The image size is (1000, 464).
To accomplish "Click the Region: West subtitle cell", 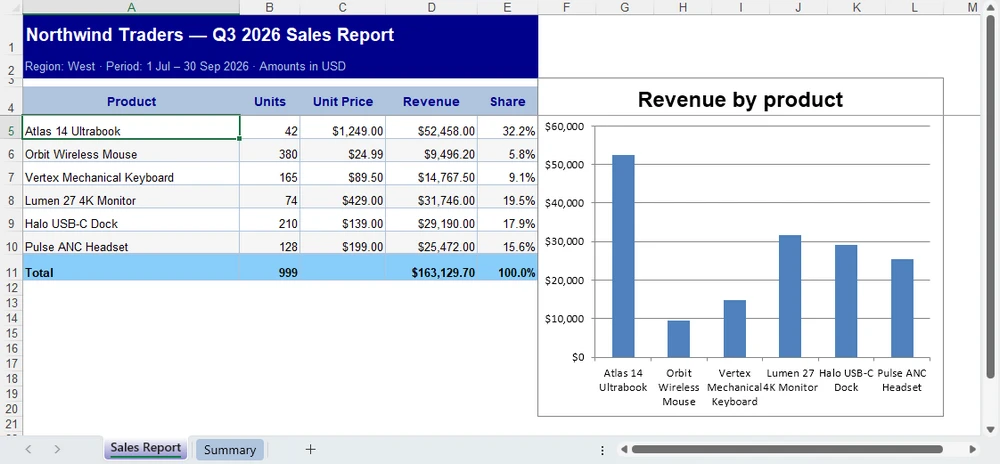I will 280,66.
